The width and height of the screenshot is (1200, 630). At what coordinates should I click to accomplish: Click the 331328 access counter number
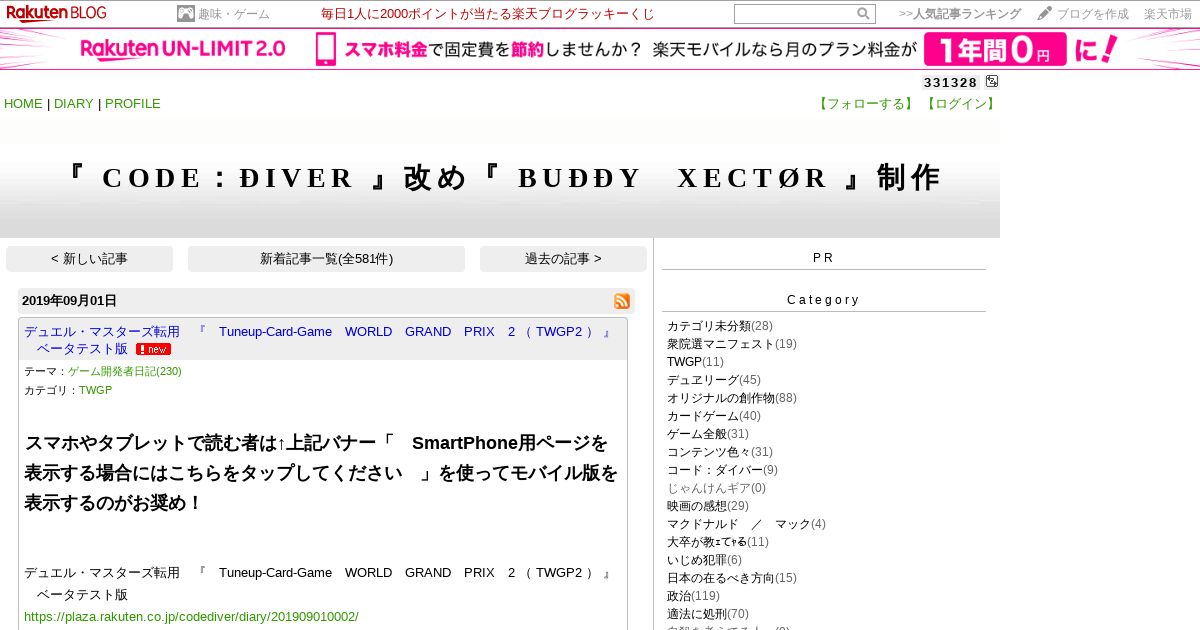coord(950,82)
